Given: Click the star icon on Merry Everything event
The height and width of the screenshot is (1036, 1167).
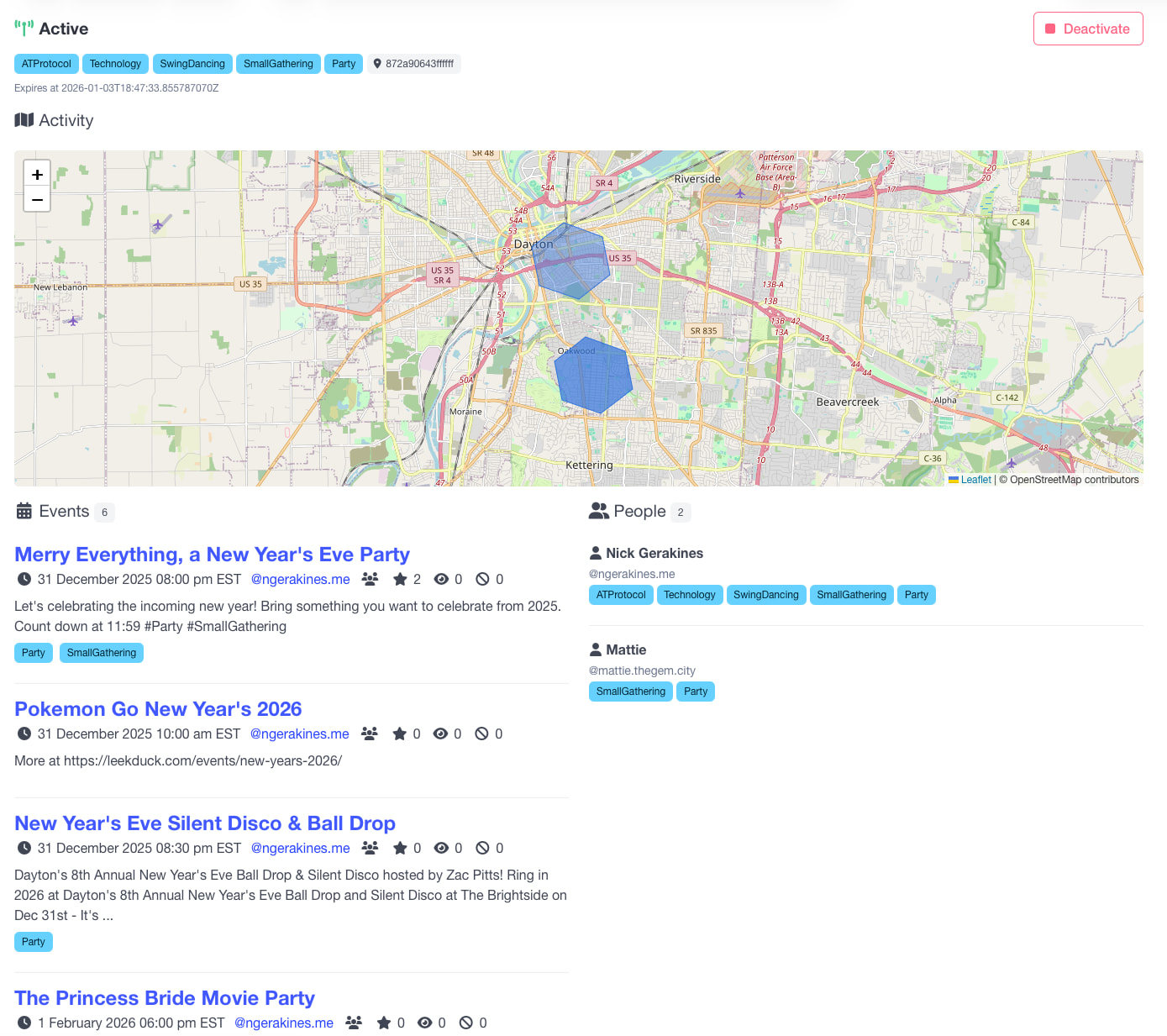Looking at the screenshot, I should 400,579.
